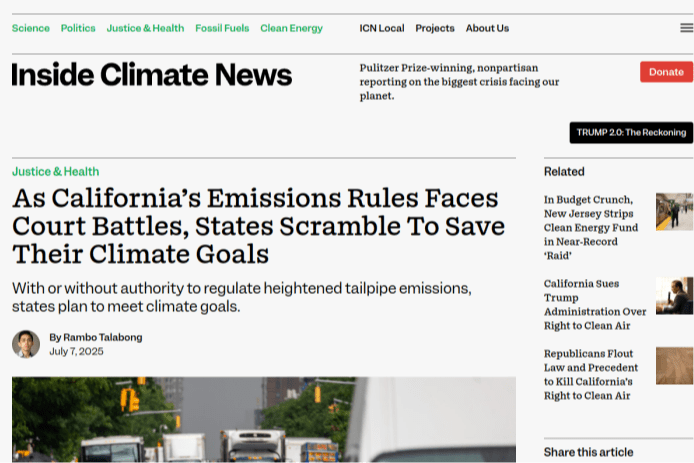Click the Justice & Health category label above headline

(x=55, y=171)
